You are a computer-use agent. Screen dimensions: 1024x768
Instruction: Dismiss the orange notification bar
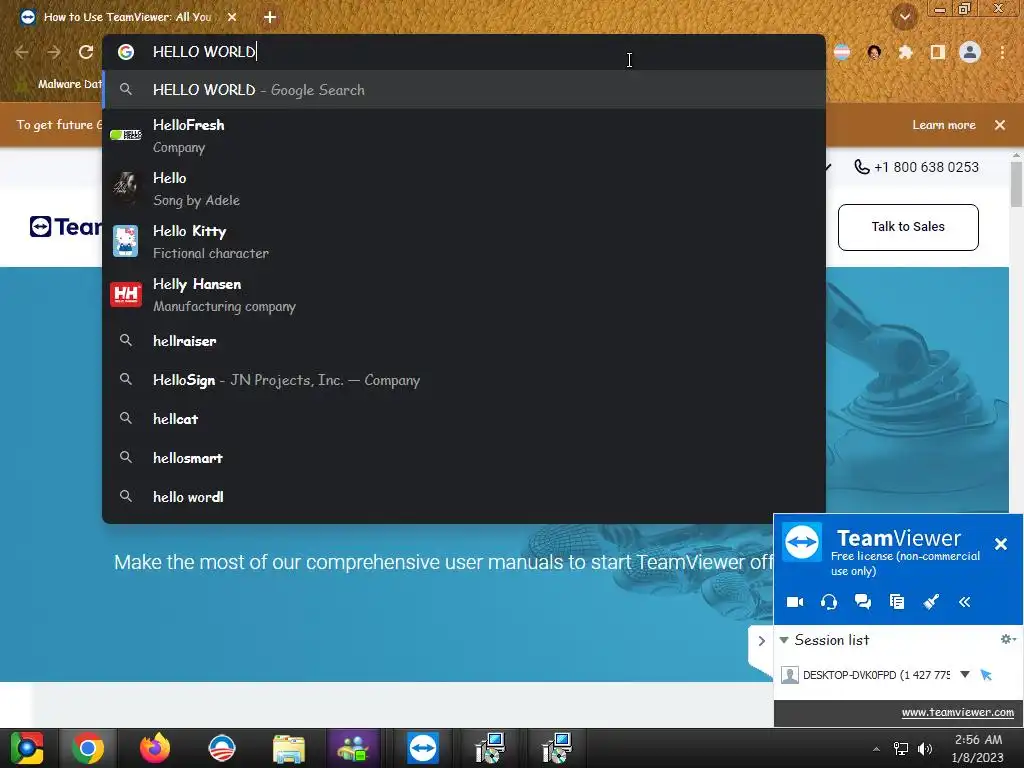pyautogui.click(x=1000, y=125)
